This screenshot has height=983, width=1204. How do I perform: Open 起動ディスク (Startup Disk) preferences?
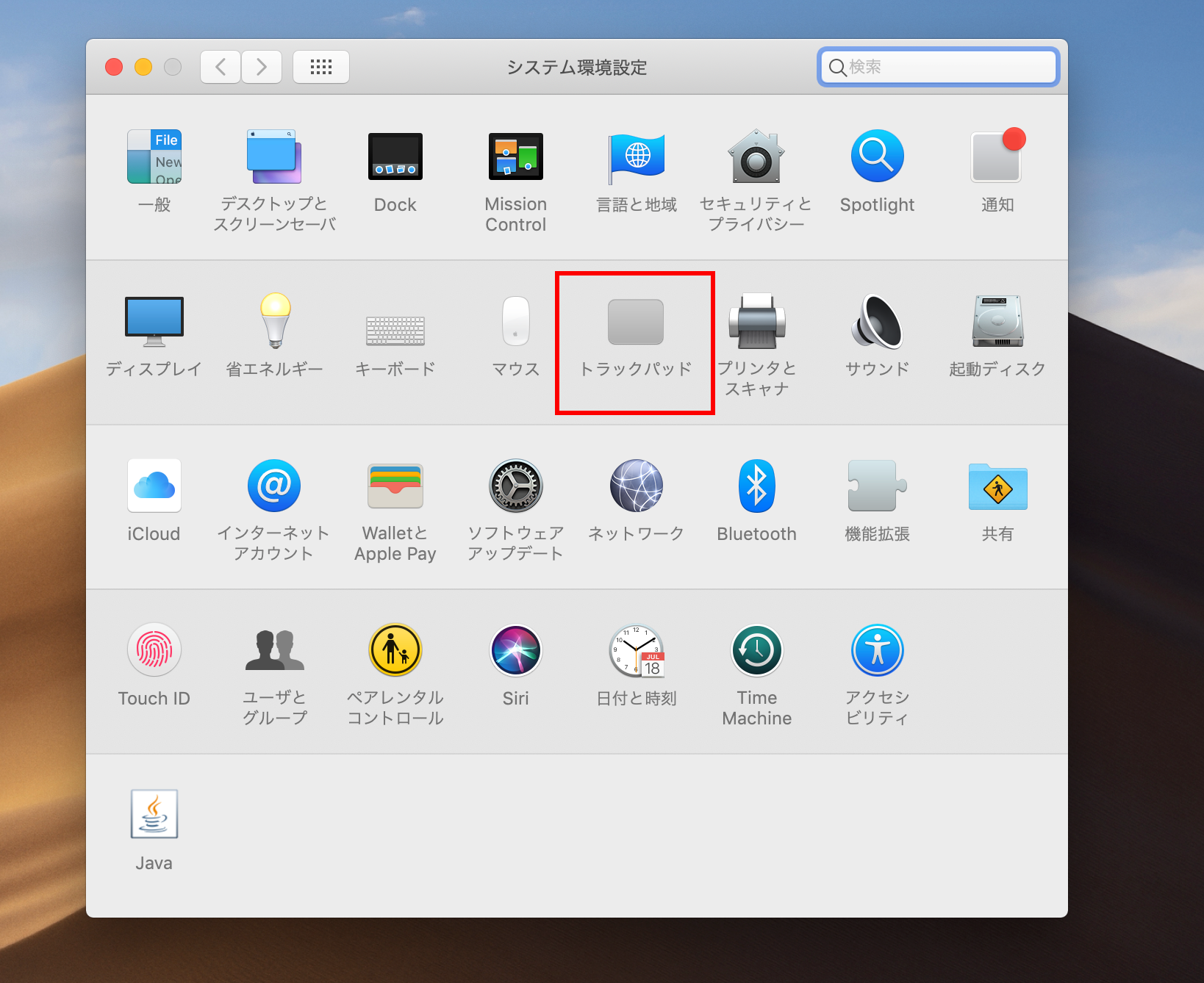click(x=997, y=321)
